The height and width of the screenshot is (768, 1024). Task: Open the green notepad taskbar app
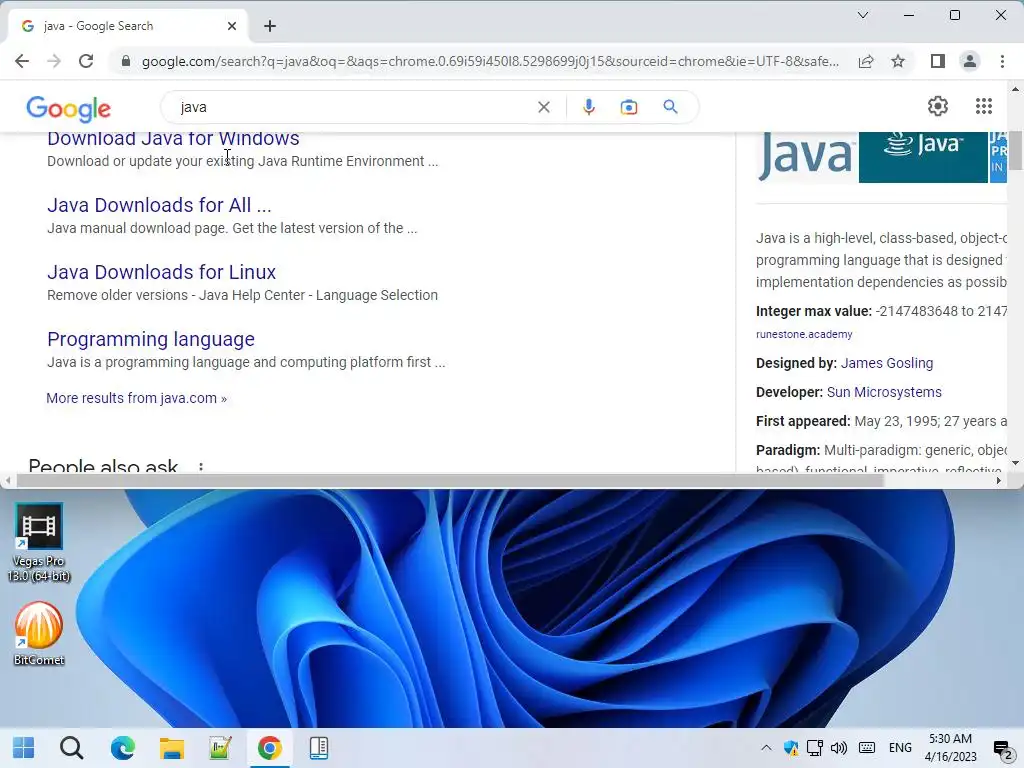tap(220, 748)
